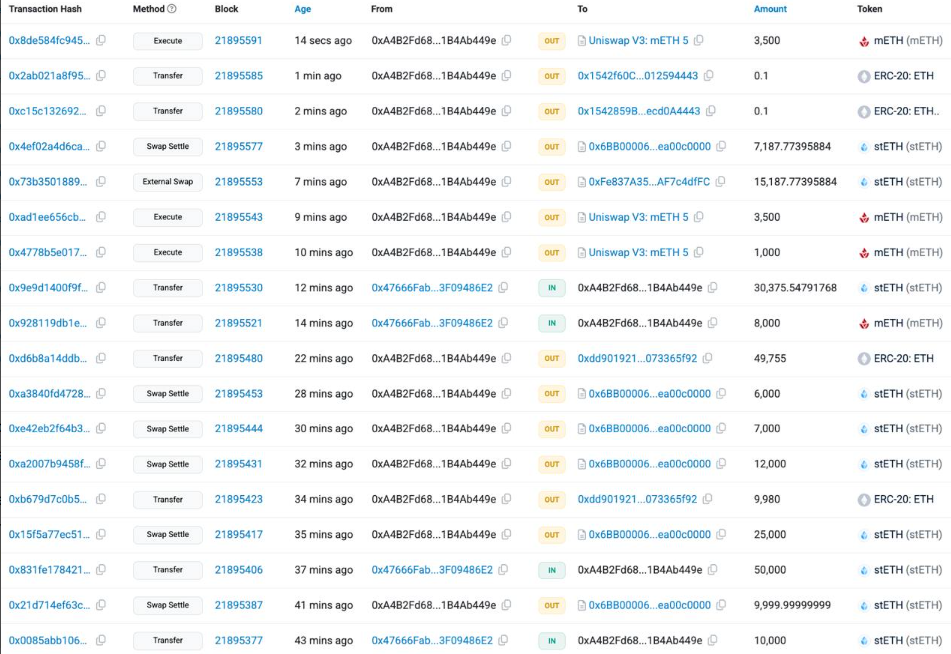Open transaction 0x4778b5e017
Image resolution: width=951 pixels, height=654 pixels.
tap(48, 252)
